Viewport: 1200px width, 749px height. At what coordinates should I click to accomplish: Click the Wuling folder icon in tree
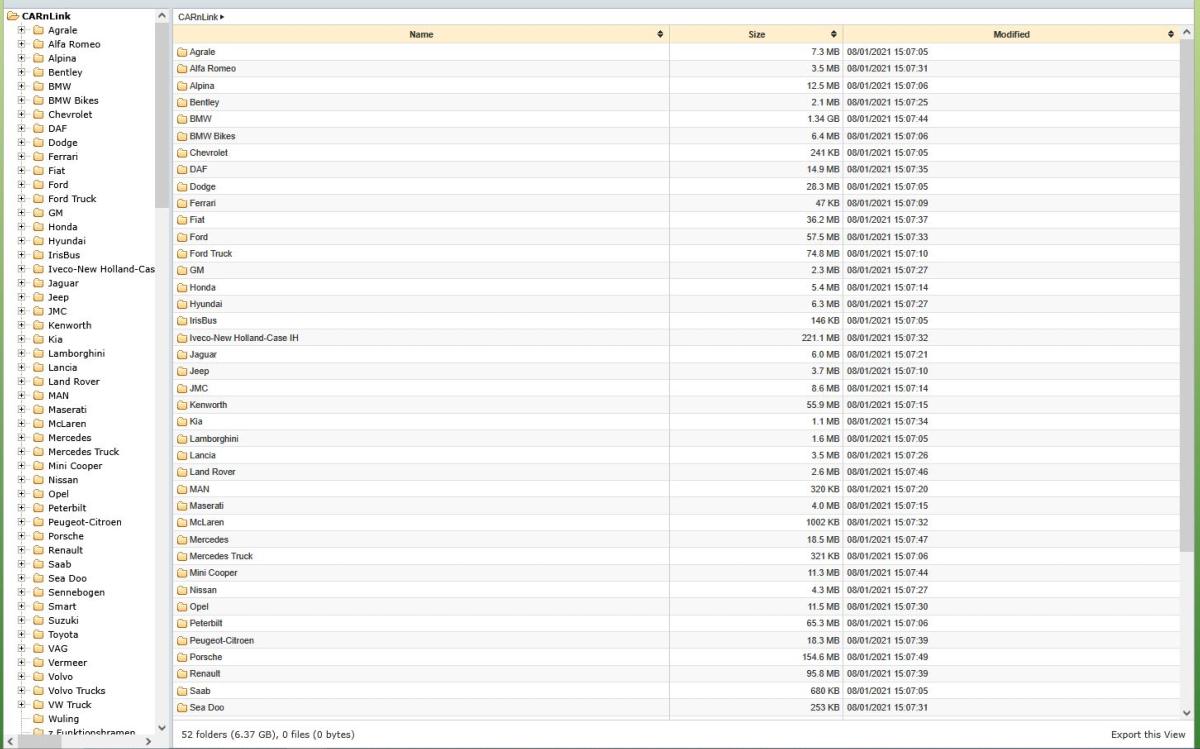coord(39,719)
